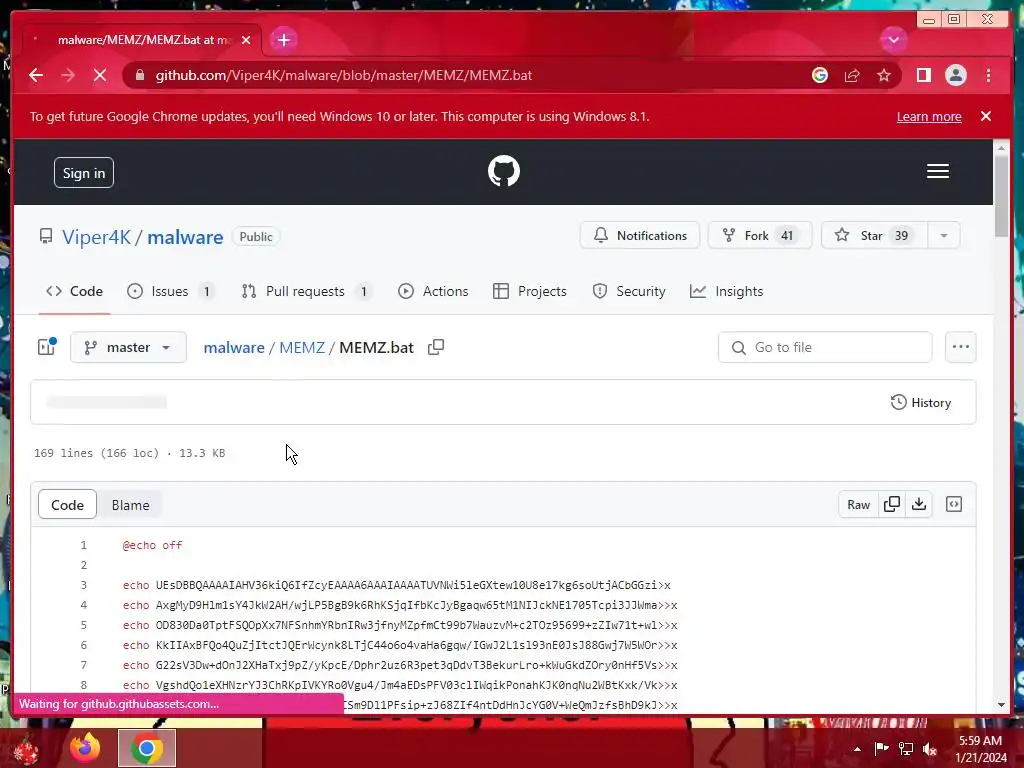Open the Chrome profile avatar
1024x768 pixels.
coord(955,75)
